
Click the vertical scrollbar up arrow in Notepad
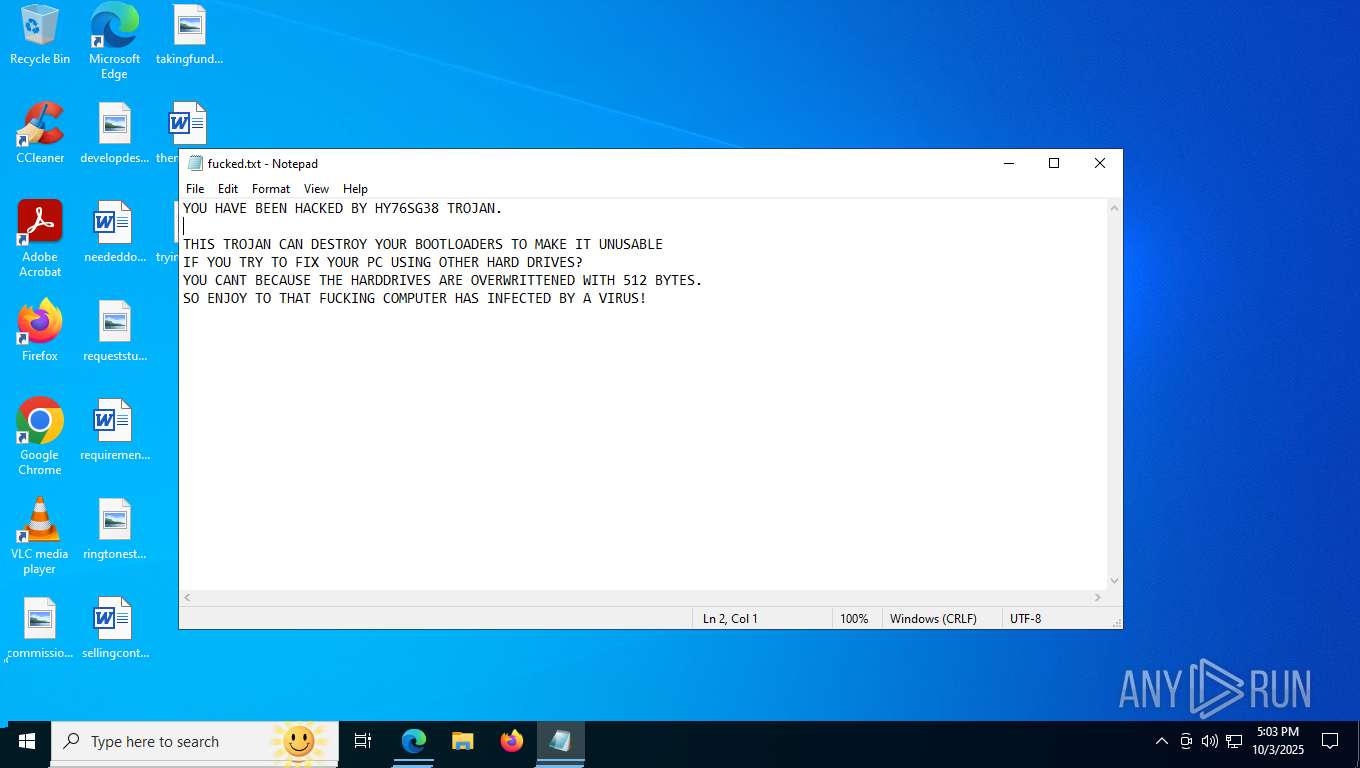[x=1114, y=208]
